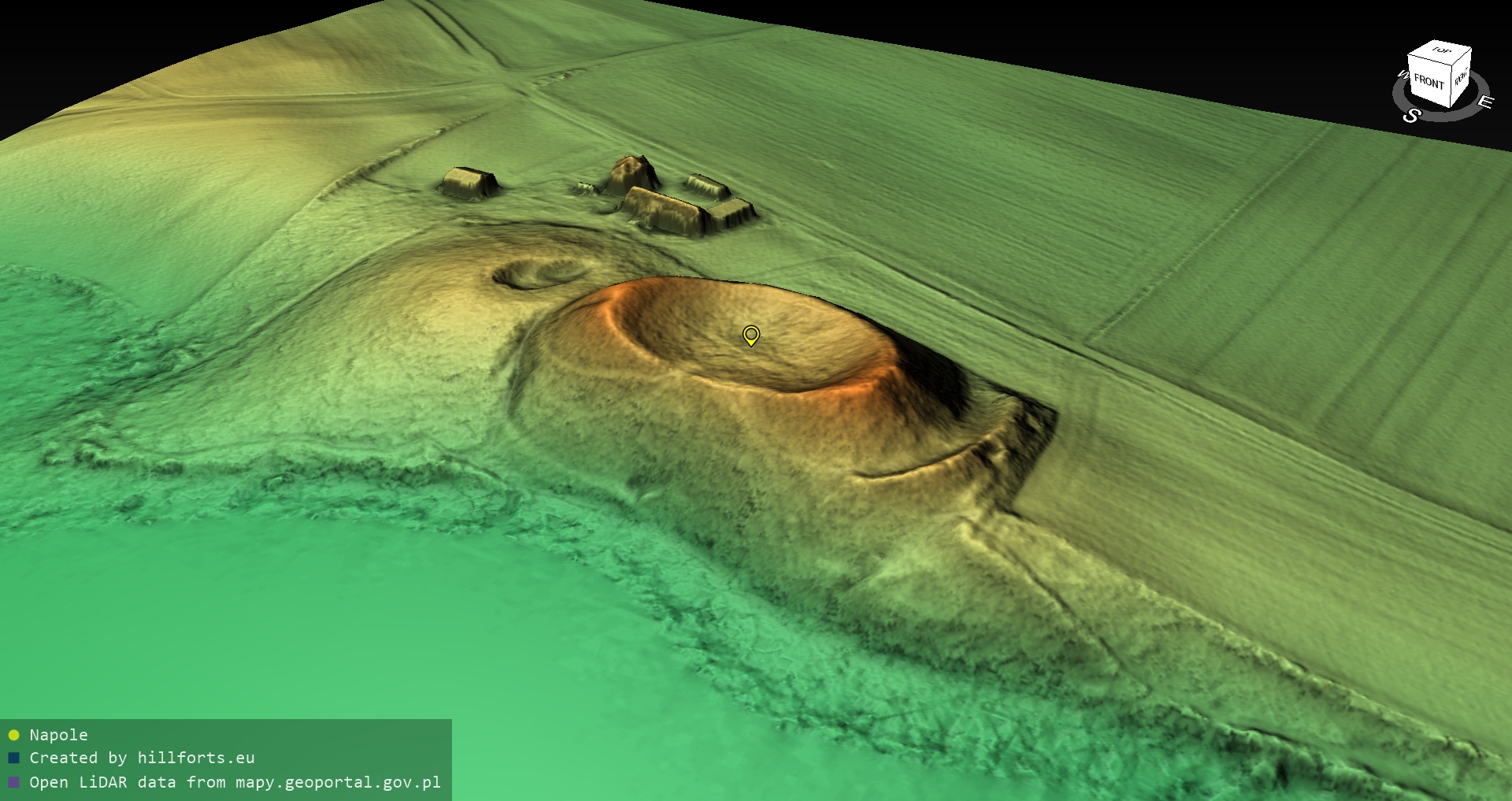Click the yellow dot beside Napole
Screen dimensions: 1512x801
pos(13,736)
